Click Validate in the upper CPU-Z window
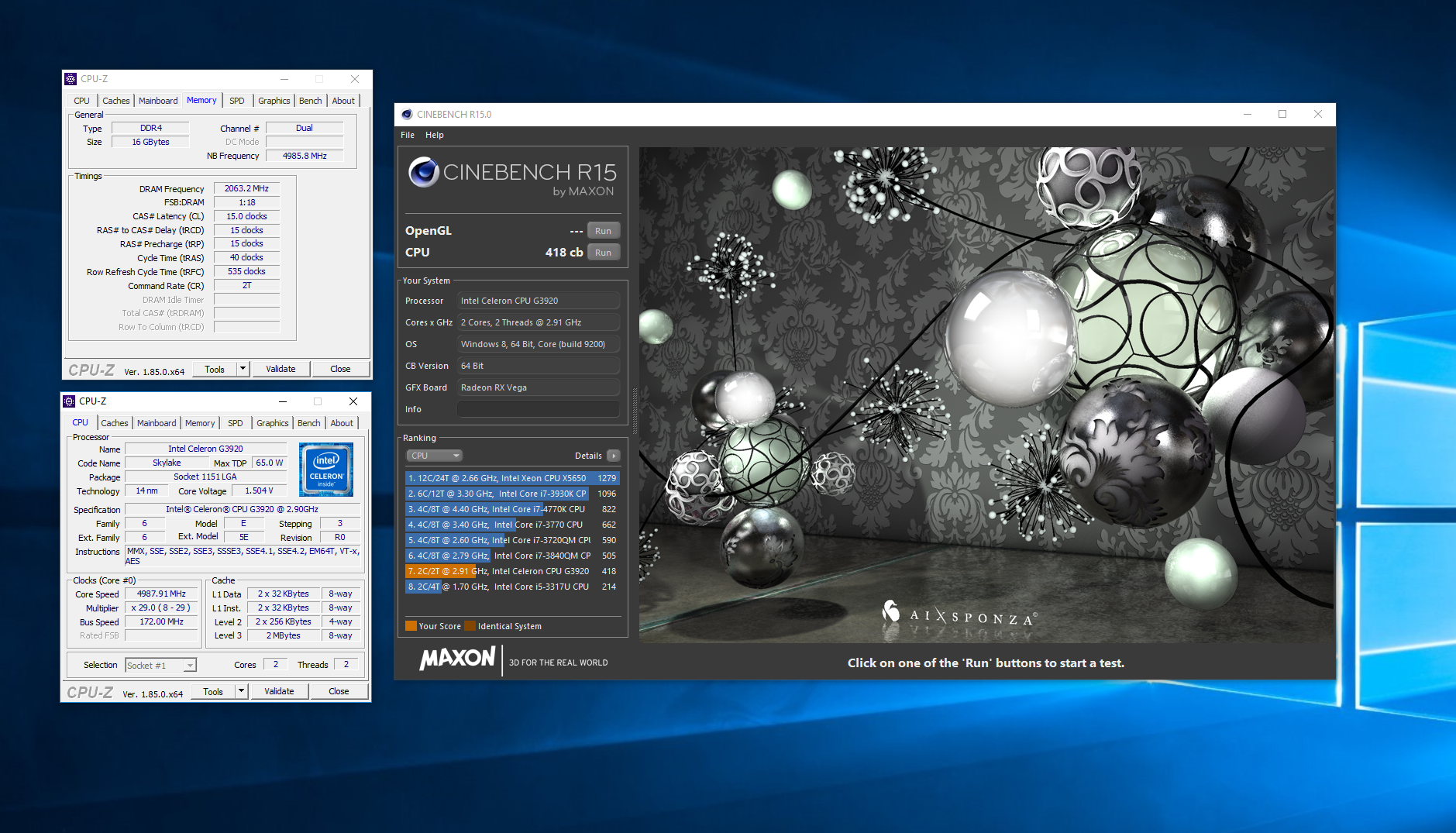The image size is (1456, 833). [281, 369]
